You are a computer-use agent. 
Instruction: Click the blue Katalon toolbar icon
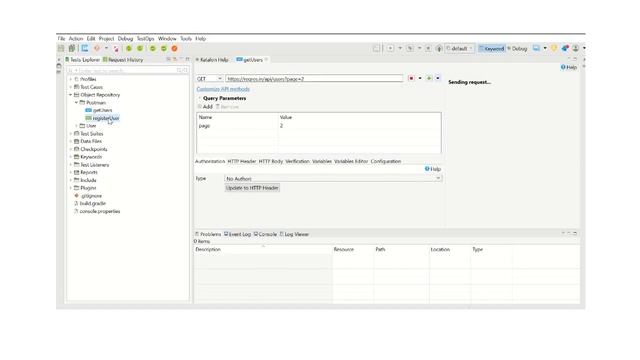(85, 48)
